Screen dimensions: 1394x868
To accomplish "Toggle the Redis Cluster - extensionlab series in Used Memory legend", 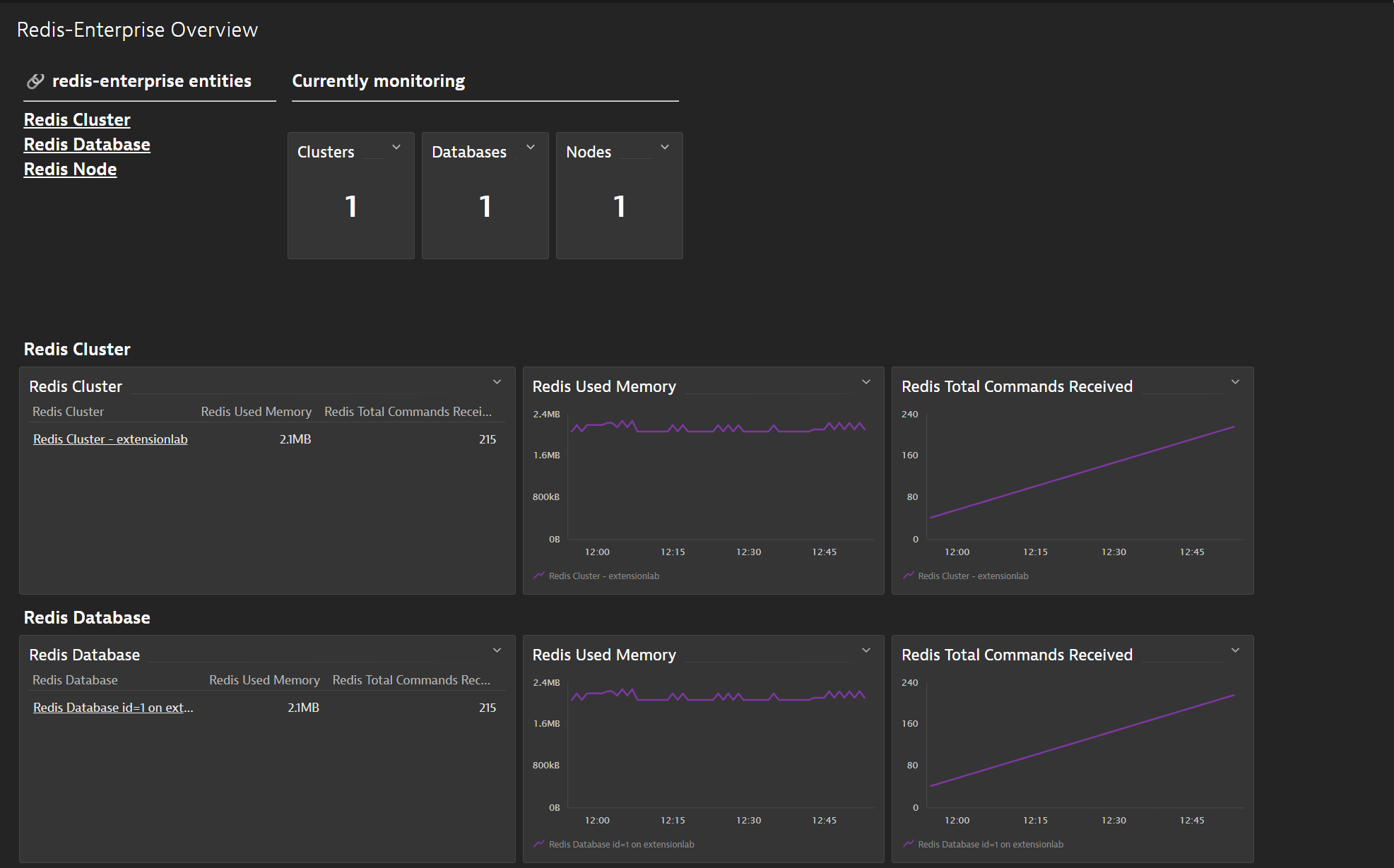I will coord(603,576).
